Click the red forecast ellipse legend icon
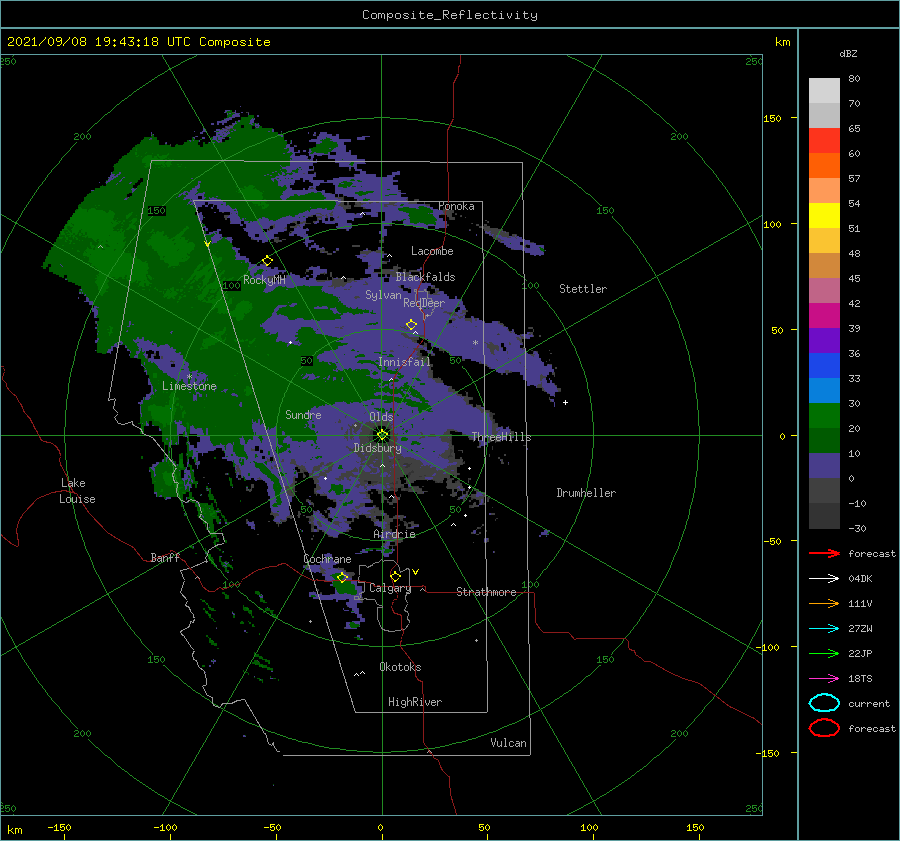The height and width of the screenshot is (841, 900). (824, 728)
